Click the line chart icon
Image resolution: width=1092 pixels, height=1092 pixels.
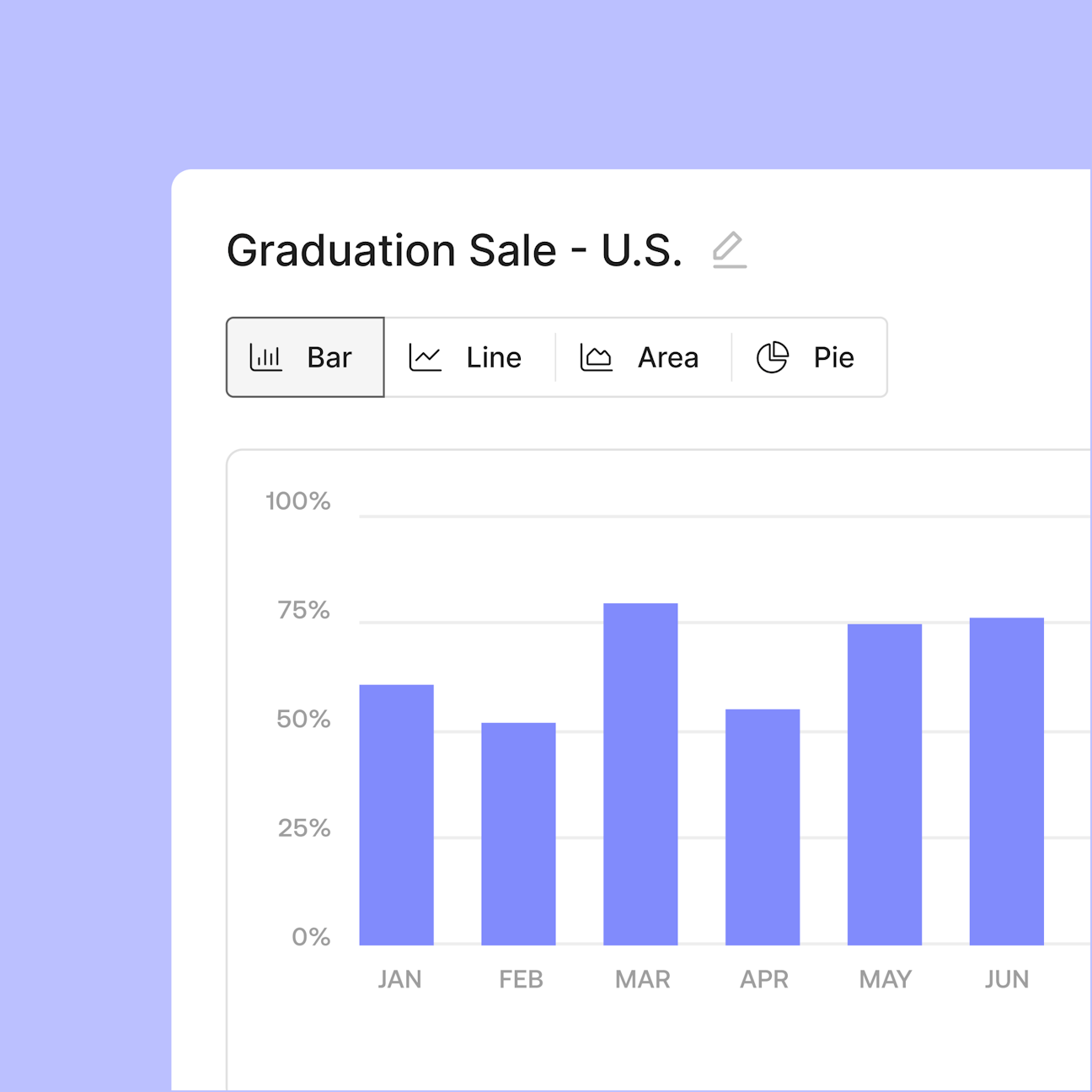pos(425,357)
